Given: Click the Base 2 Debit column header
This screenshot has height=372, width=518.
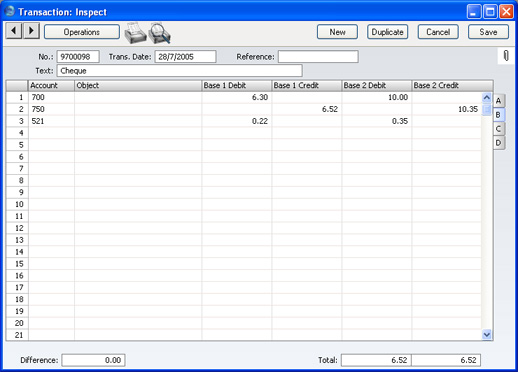Looking at the screenshot, I should point(377,85).
